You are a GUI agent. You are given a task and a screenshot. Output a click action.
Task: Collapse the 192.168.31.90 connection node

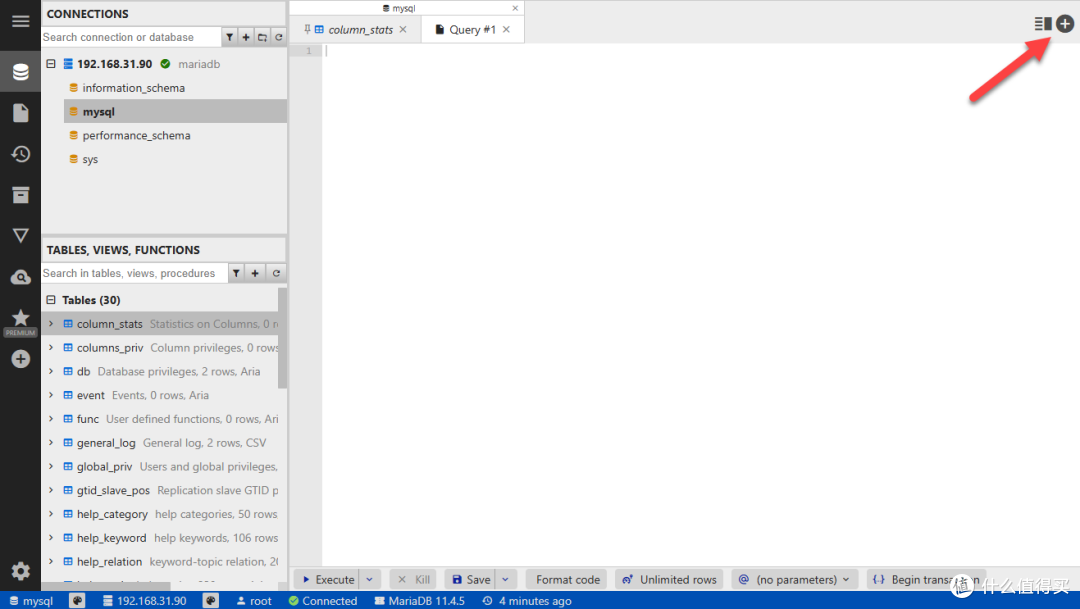point(51,63)
